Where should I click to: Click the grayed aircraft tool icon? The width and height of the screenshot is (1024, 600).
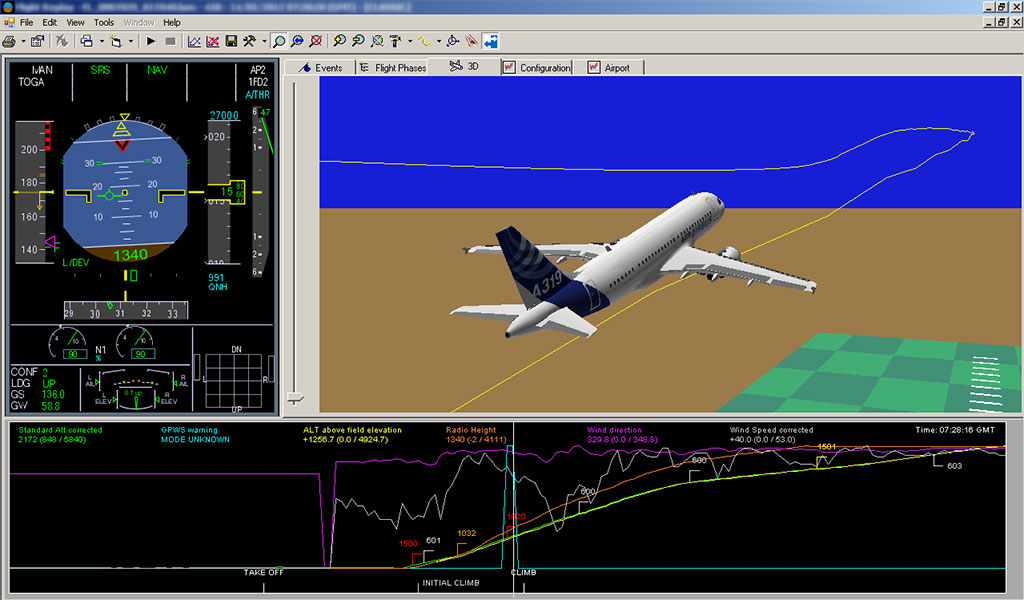click(x=62, y=42)
